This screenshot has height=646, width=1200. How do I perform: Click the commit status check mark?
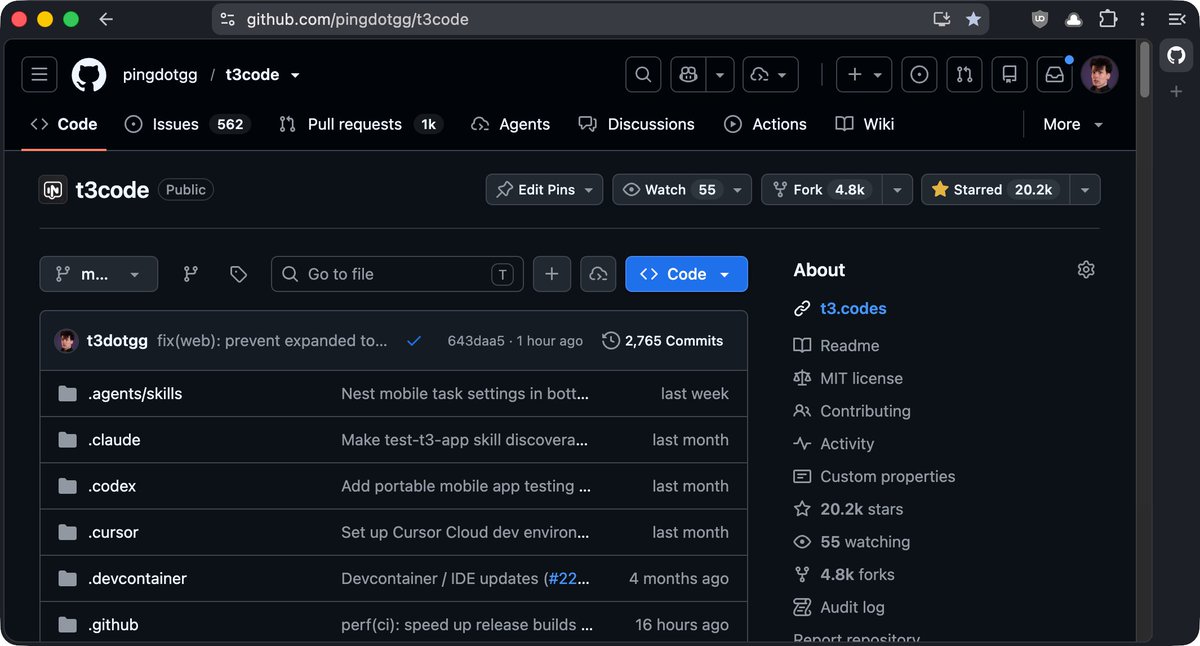(x=414, y=341)
